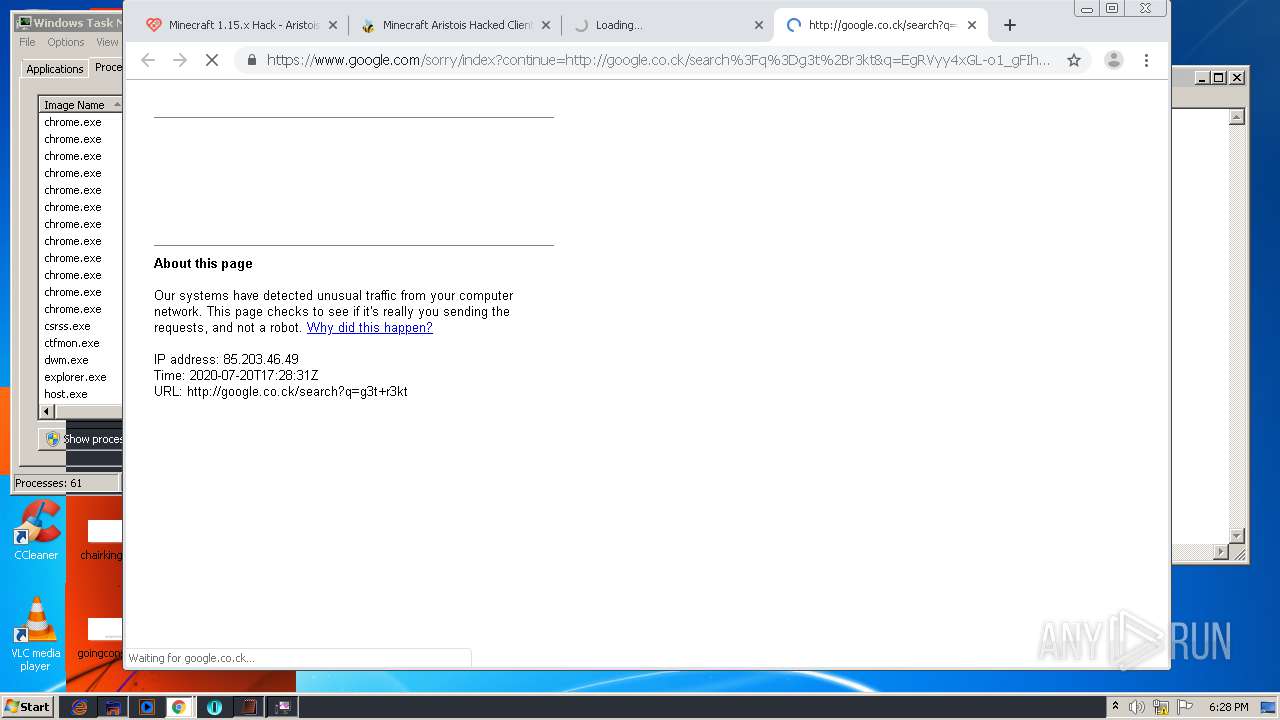This screenshot has height=720, width=1280.
Task: Sort by Image Name column header
Action: click(80, 105)
